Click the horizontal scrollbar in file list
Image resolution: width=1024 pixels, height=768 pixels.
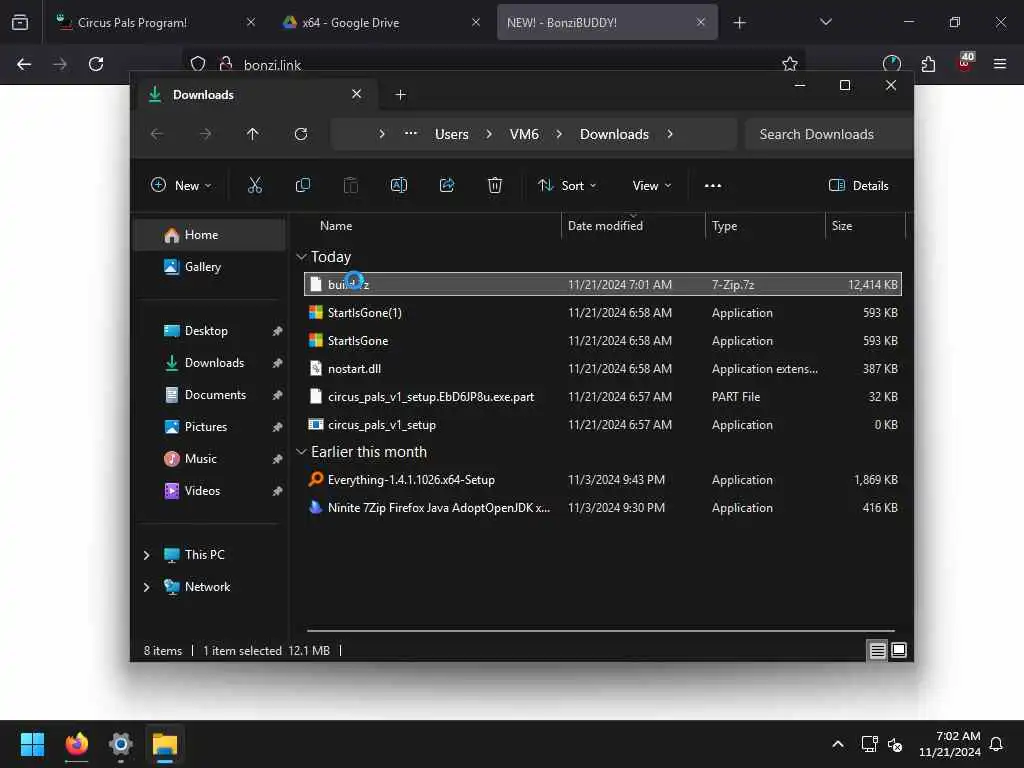[x=600, y=631]
